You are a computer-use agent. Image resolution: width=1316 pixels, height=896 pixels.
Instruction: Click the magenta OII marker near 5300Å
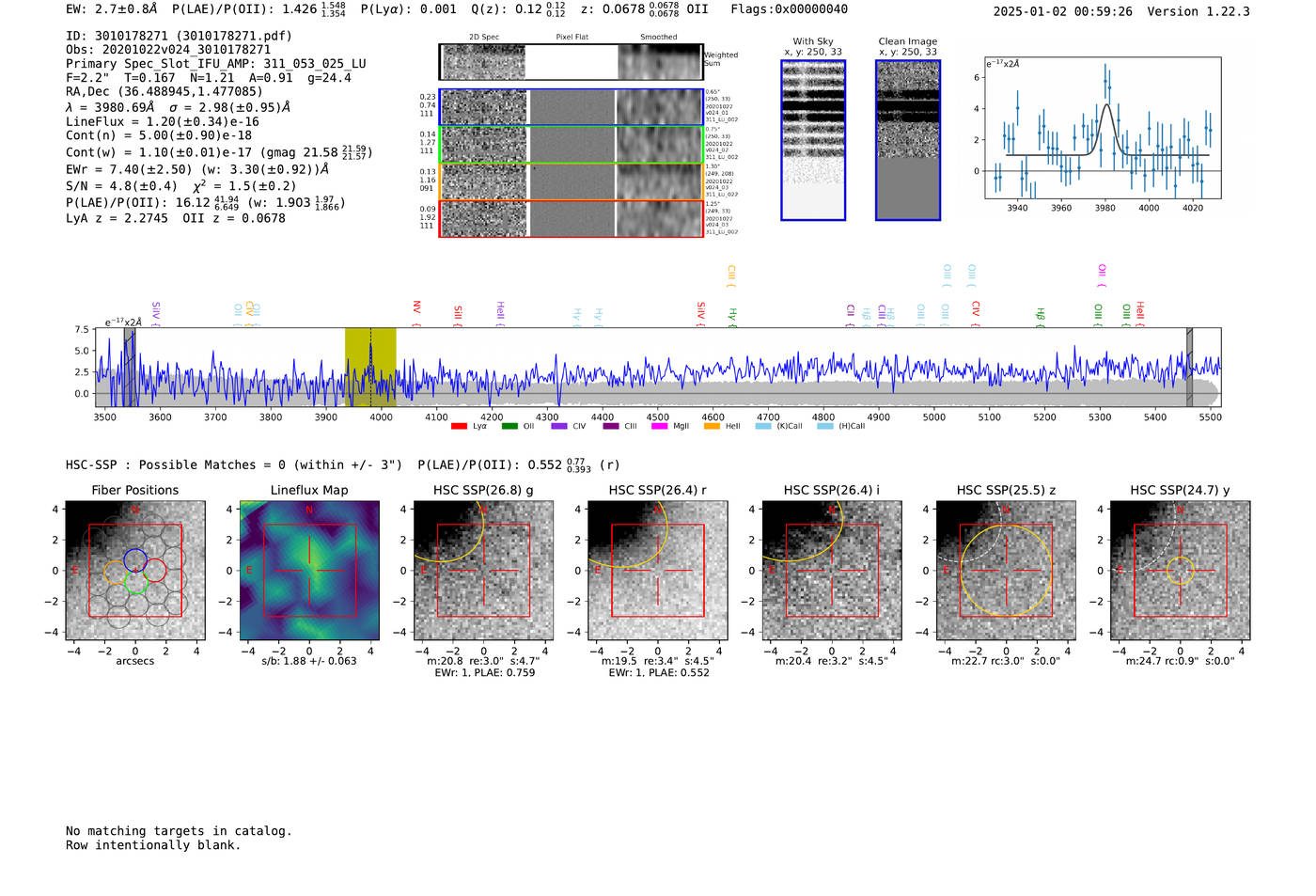(1102, 275)
